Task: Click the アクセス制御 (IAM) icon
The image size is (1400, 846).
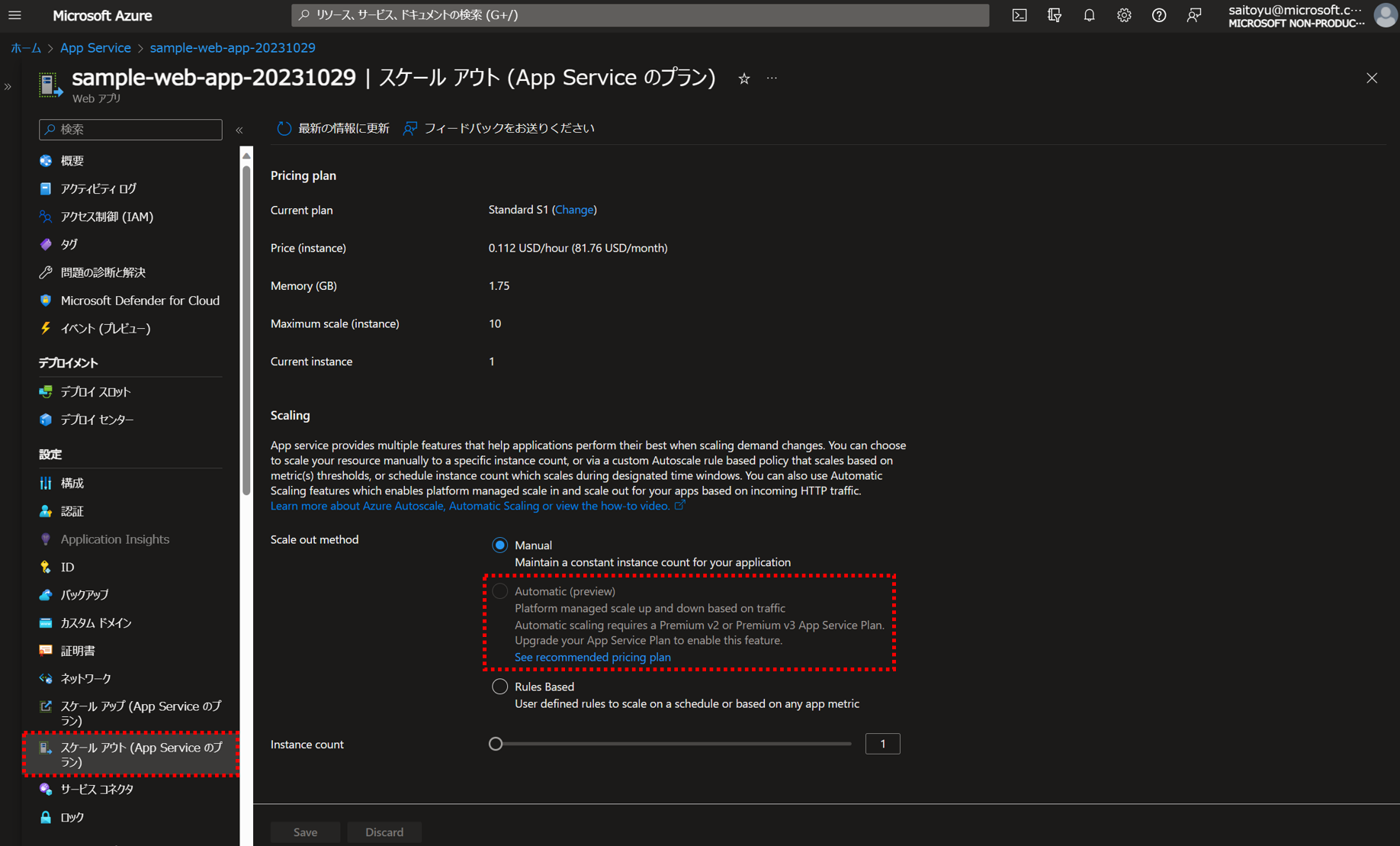Action: tap(46, 217)
